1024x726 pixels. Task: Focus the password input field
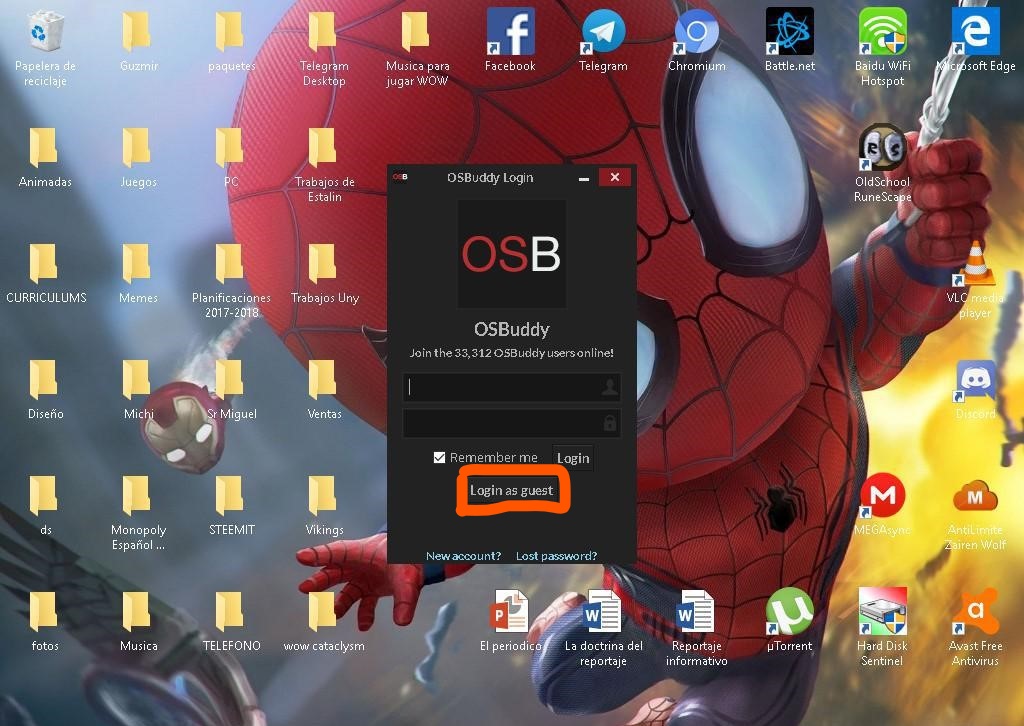(x=511, y=423)
